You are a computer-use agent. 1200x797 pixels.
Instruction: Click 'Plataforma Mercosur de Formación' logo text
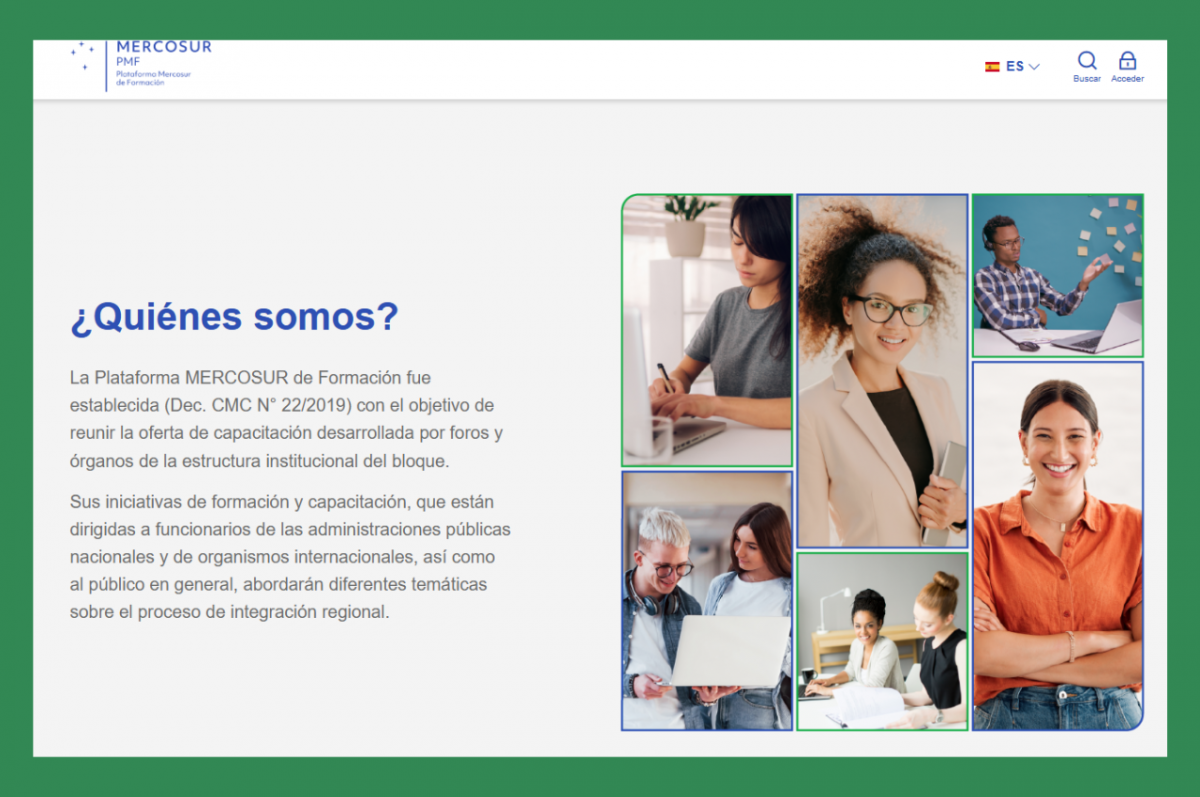pyautogui.click(x=152, y=79)
